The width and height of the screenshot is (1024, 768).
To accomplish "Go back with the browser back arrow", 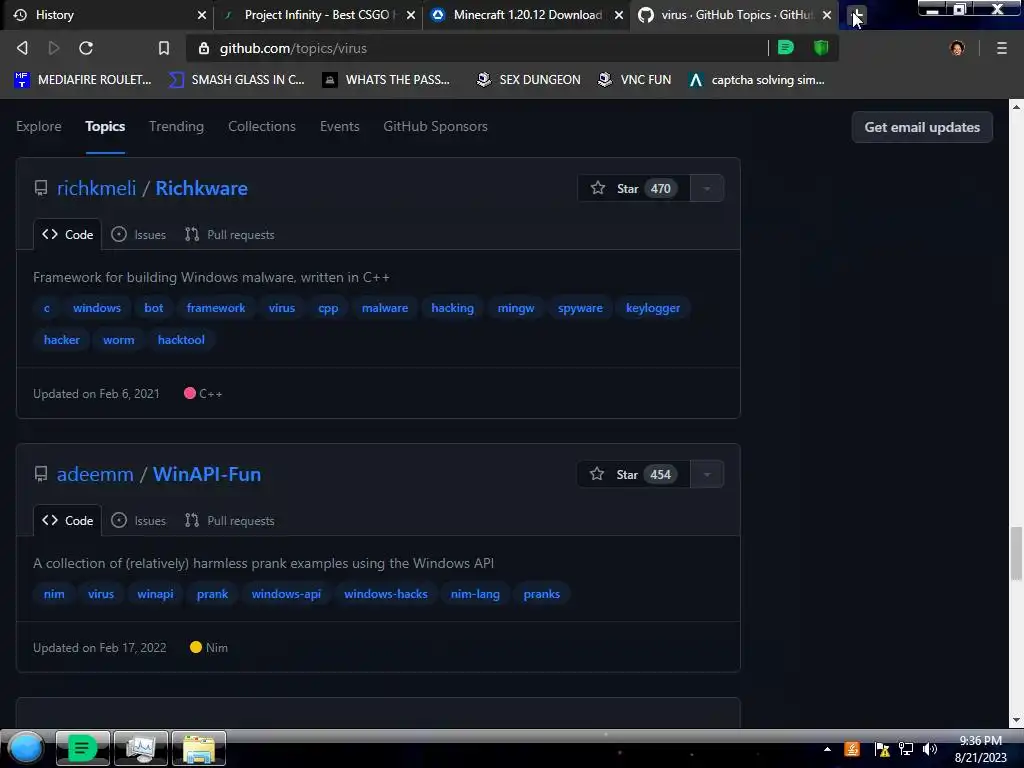I will (x=22, y=48).
